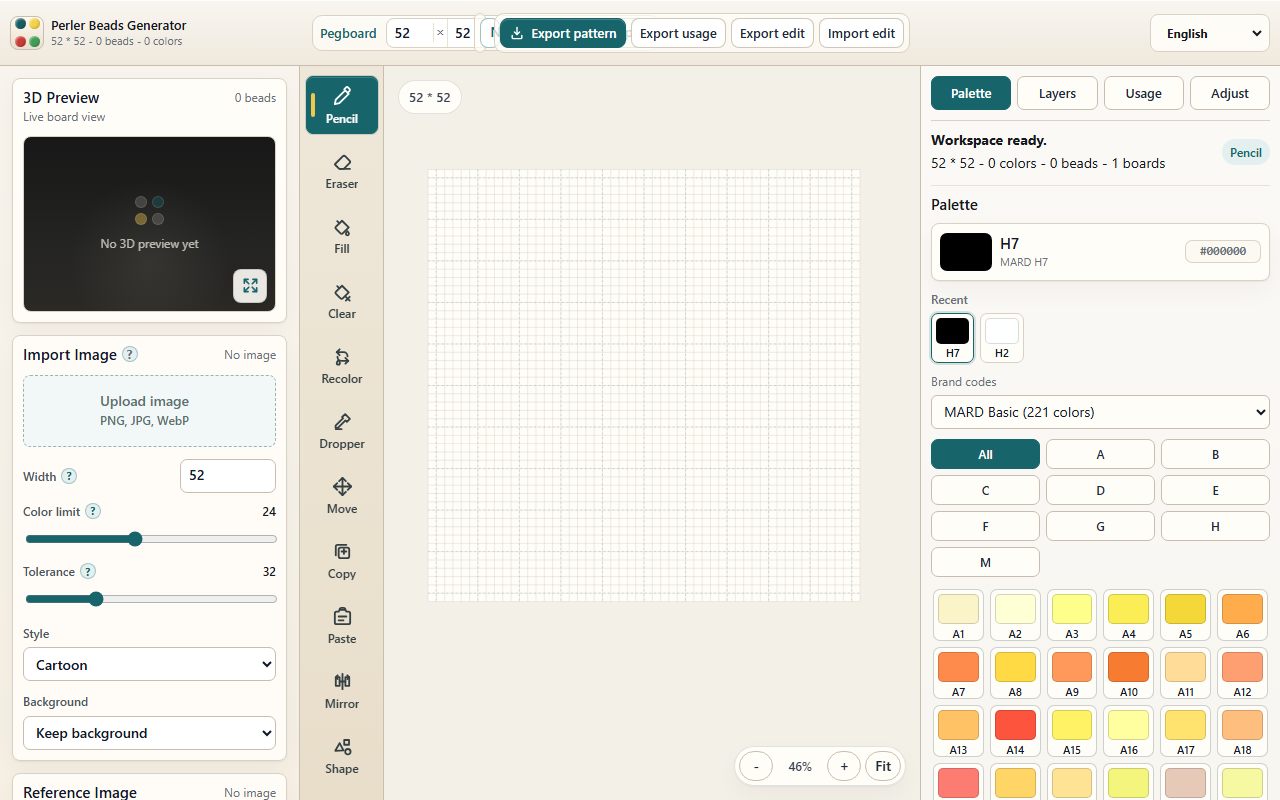
Task: Click the Color limit help icon
Action: point(93,511)
